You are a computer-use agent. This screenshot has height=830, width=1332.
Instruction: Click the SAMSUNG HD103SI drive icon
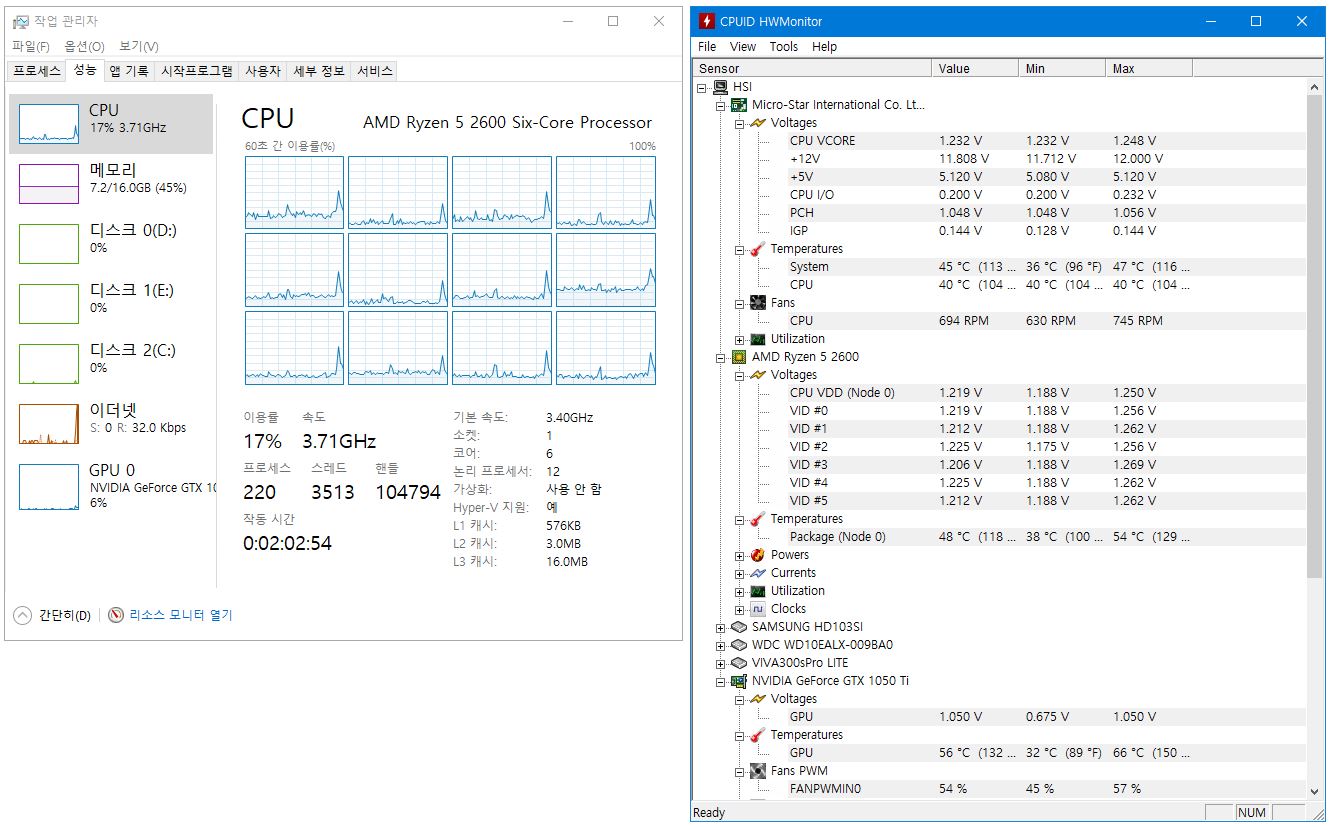tap(739, 627)
